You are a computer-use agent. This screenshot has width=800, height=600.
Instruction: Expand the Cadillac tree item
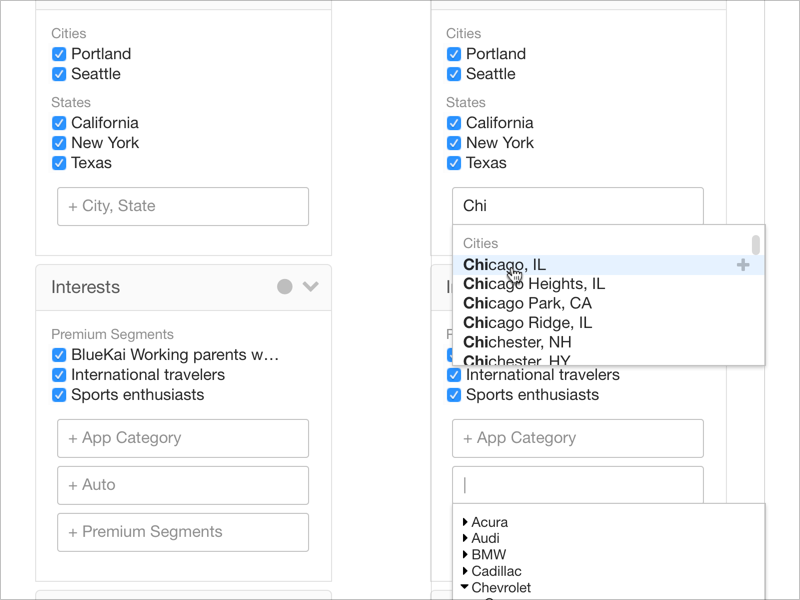466,570
